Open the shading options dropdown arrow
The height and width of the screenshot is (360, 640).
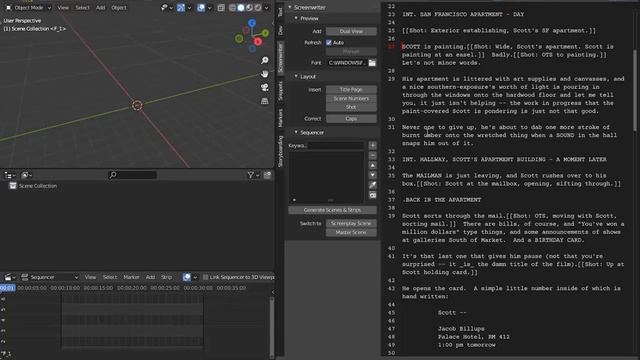point(267,7)
